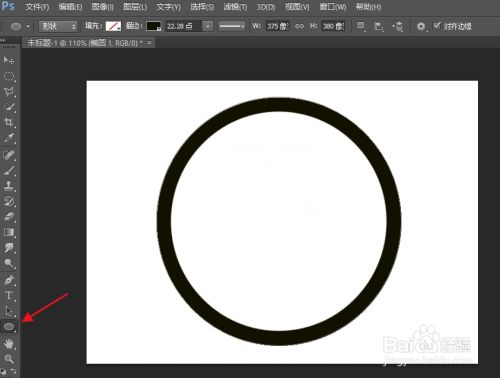The height and width of the screenshot is (378, 500).
Task: Select the Eyedropper tool
Action: (x=9, y=138)
